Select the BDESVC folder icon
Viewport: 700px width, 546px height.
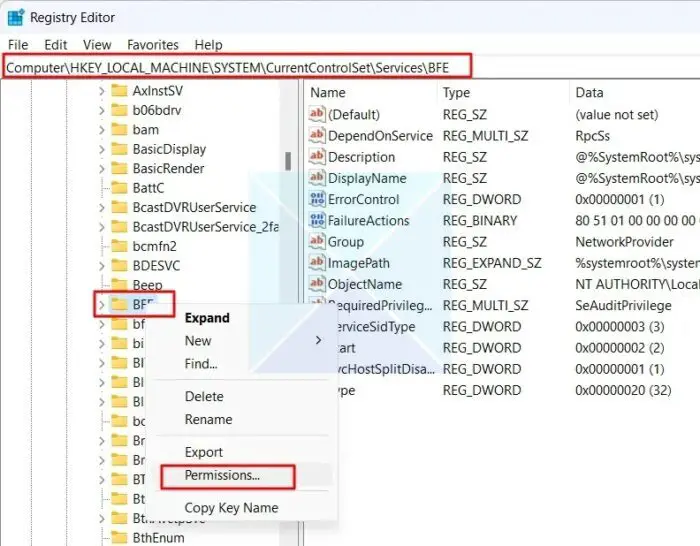click(x=119, y=266)
